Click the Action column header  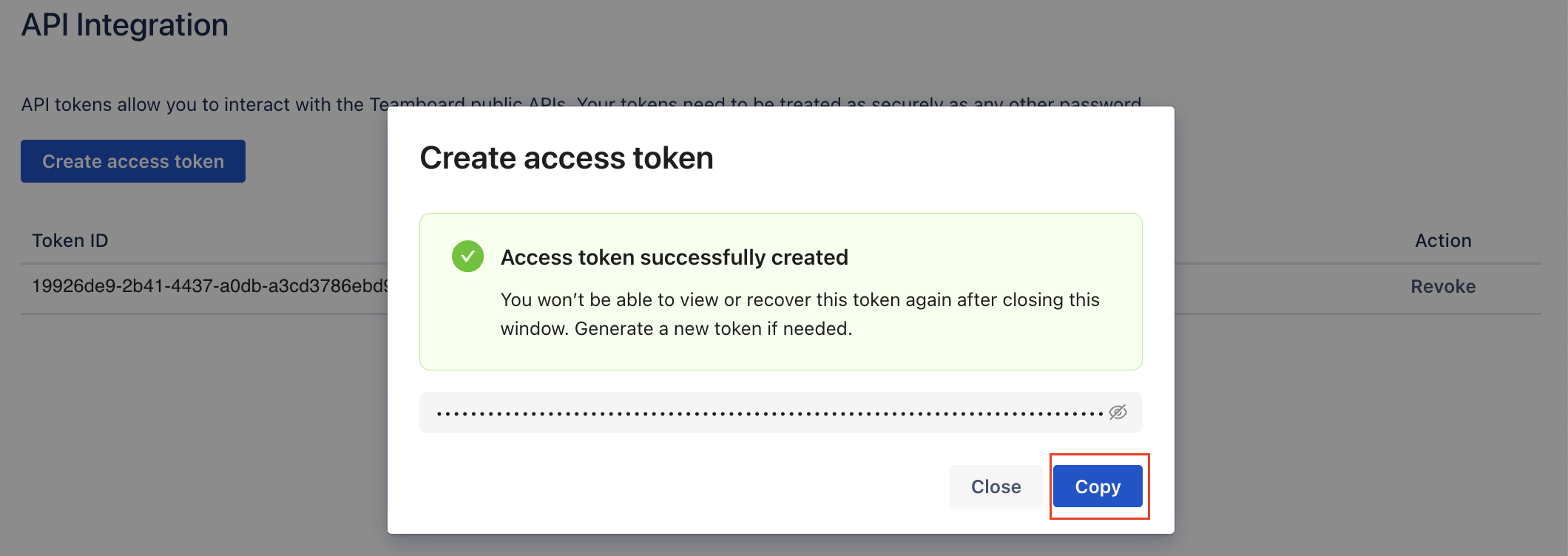tap(1442, 241)
